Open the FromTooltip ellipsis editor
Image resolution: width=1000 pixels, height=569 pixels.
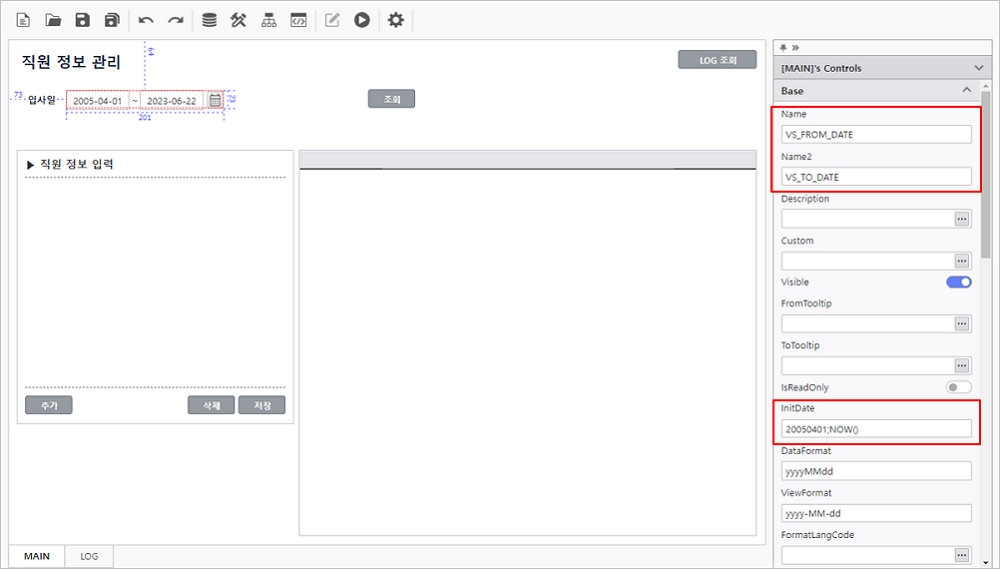(961, 324)
